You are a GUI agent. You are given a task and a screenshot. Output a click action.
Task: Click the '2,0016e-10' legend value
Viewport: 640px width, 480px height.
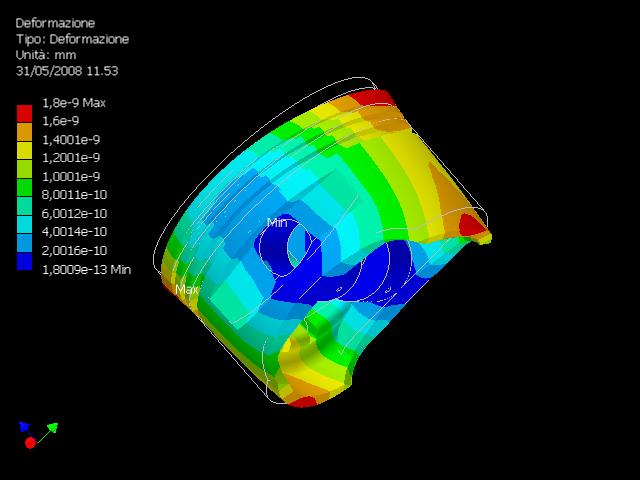(x=74, y=251)
